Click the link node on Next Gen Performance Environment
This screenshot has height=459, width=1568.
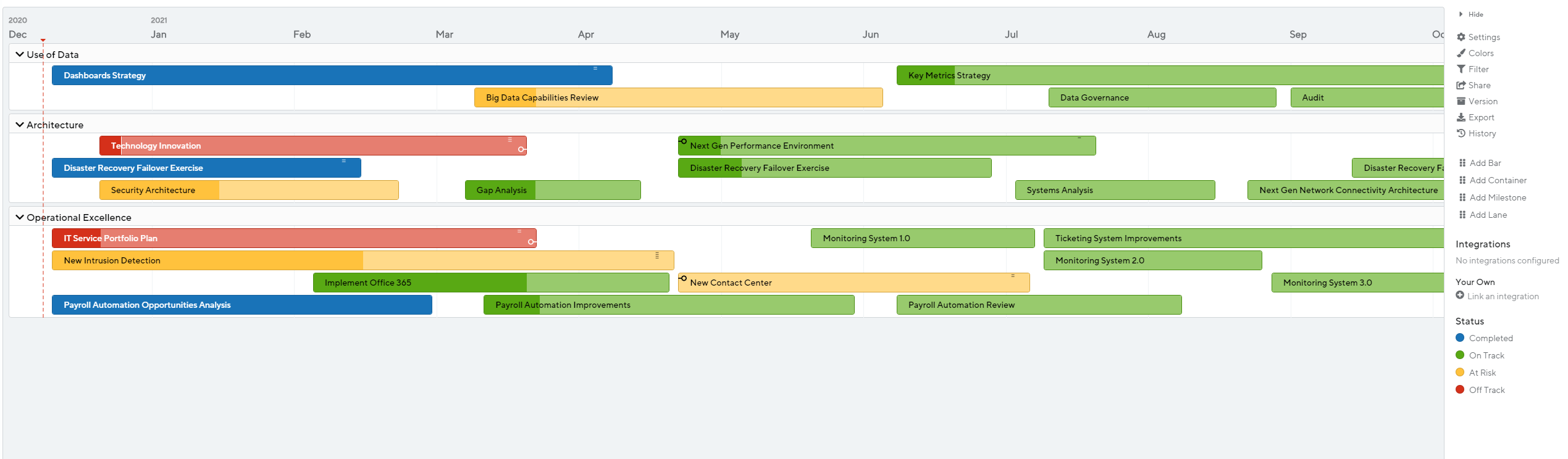coord(683,141)
